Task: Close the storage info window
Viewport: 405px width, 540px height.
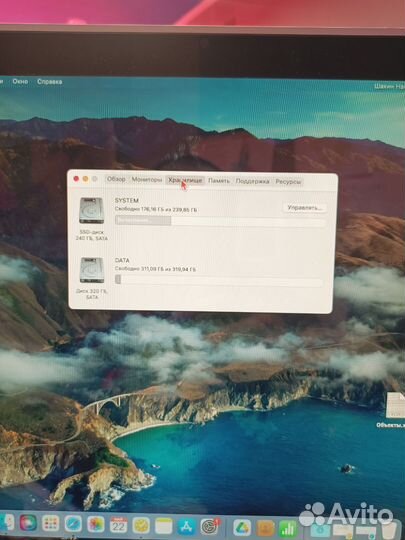Action: [x=76, y=178]
